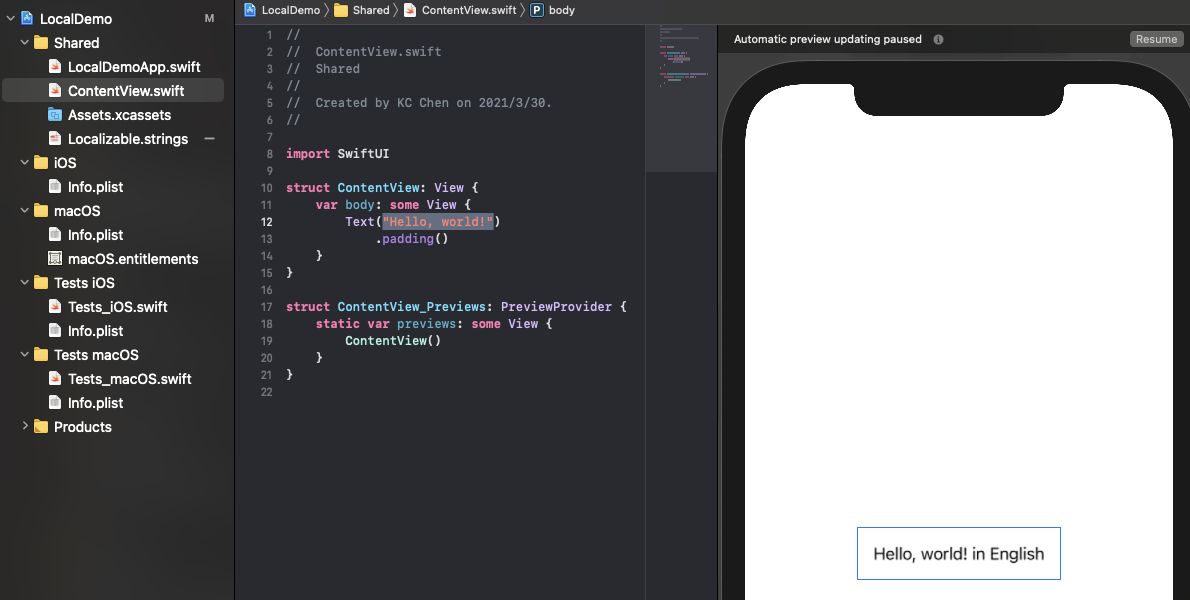Open Localizable.strings file
This screenshot has height=600, width=1190.
click(x=128, y=139)
